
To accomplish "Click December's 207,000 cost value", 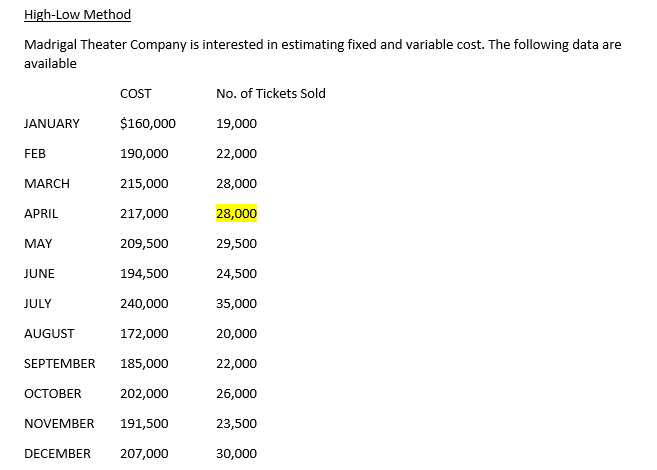I will tap(144, 454).
